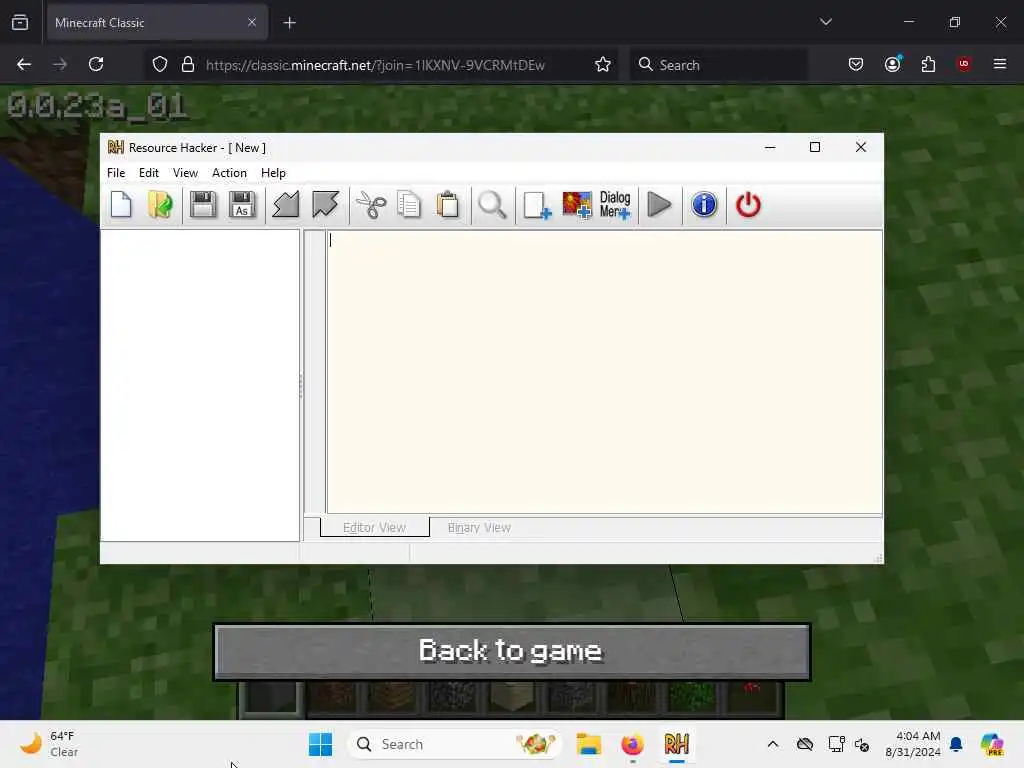This screenshot has height=768, width=1024.
Task: Click the Firefox Search box
Action: pos(718,65)
